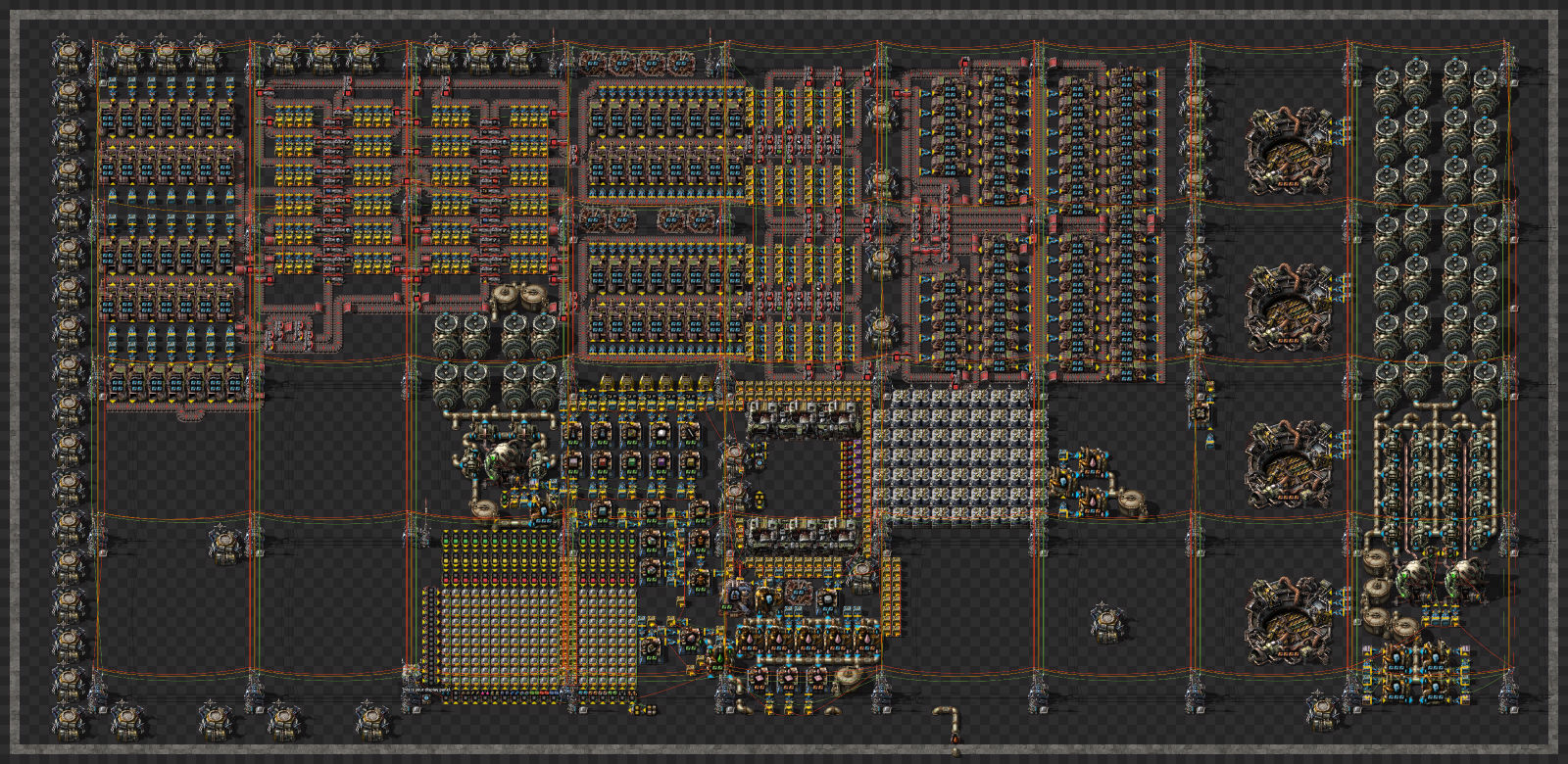
Task: Click the turret beside the yellow chest column
Action: (x=862, y=576)
